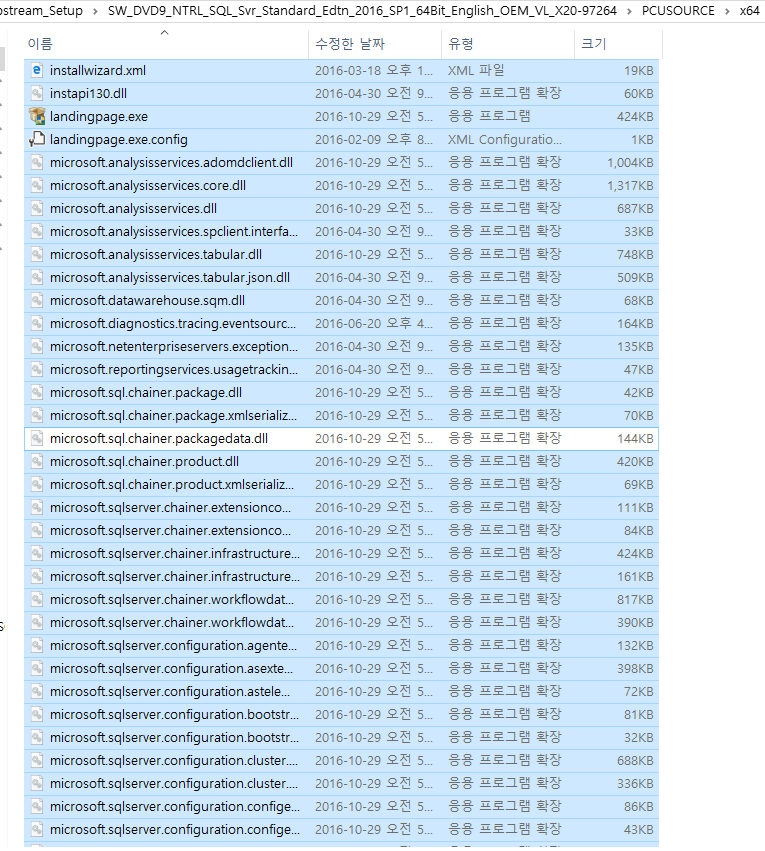
Task: Select landingpage.exe file name
Action: click(99, 116)
